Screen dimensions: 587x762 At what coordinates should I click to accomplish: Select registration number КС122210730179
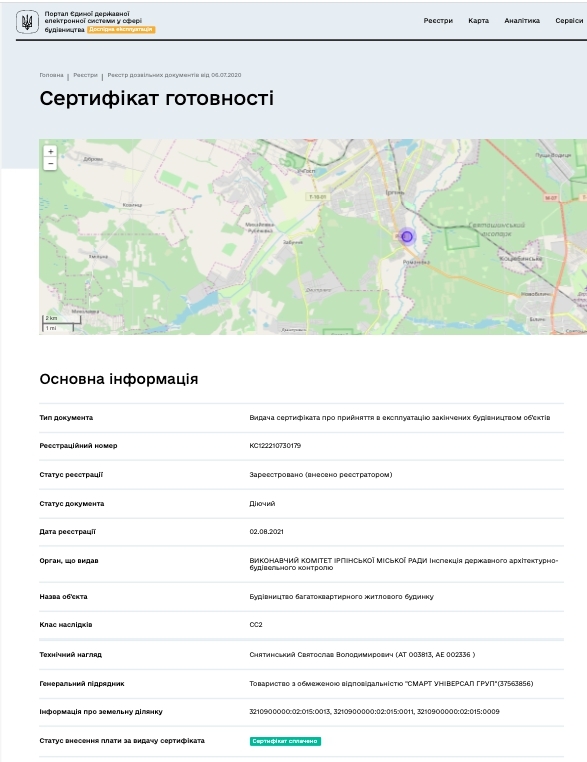[x=275, y=446]
